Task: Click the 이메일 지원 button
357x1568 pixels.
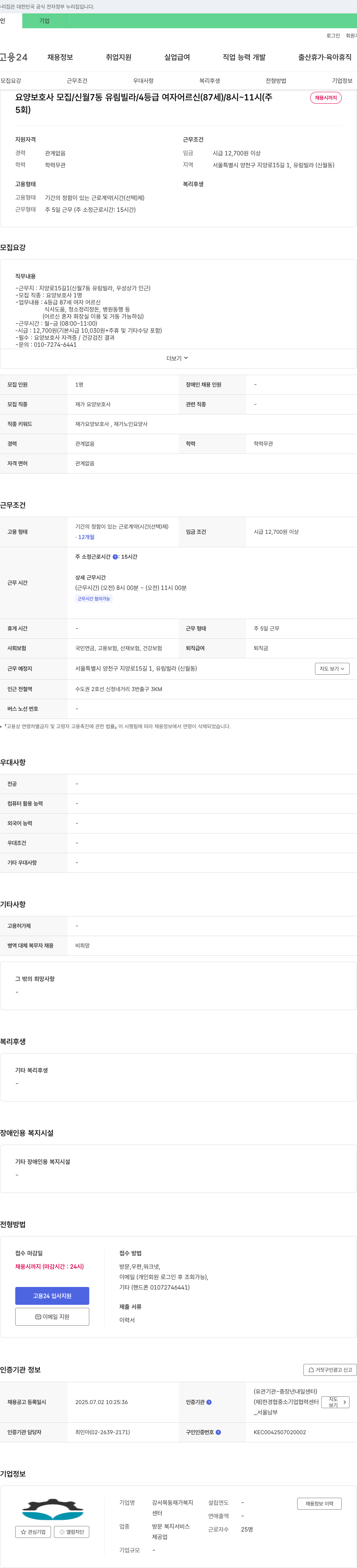Action: [x=52, y=1317]
